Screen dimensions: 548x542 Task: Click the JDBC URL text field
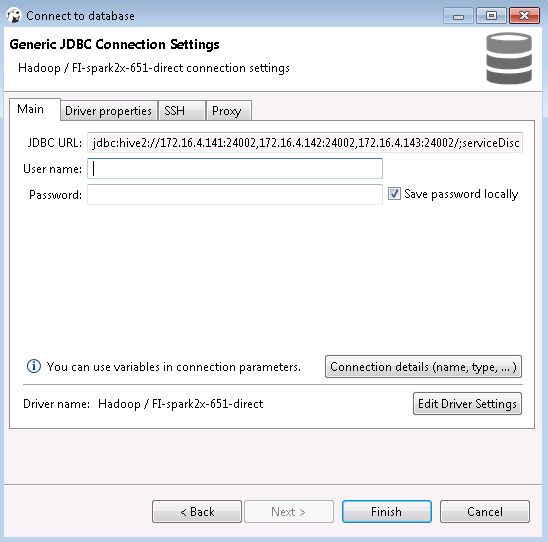305,143
